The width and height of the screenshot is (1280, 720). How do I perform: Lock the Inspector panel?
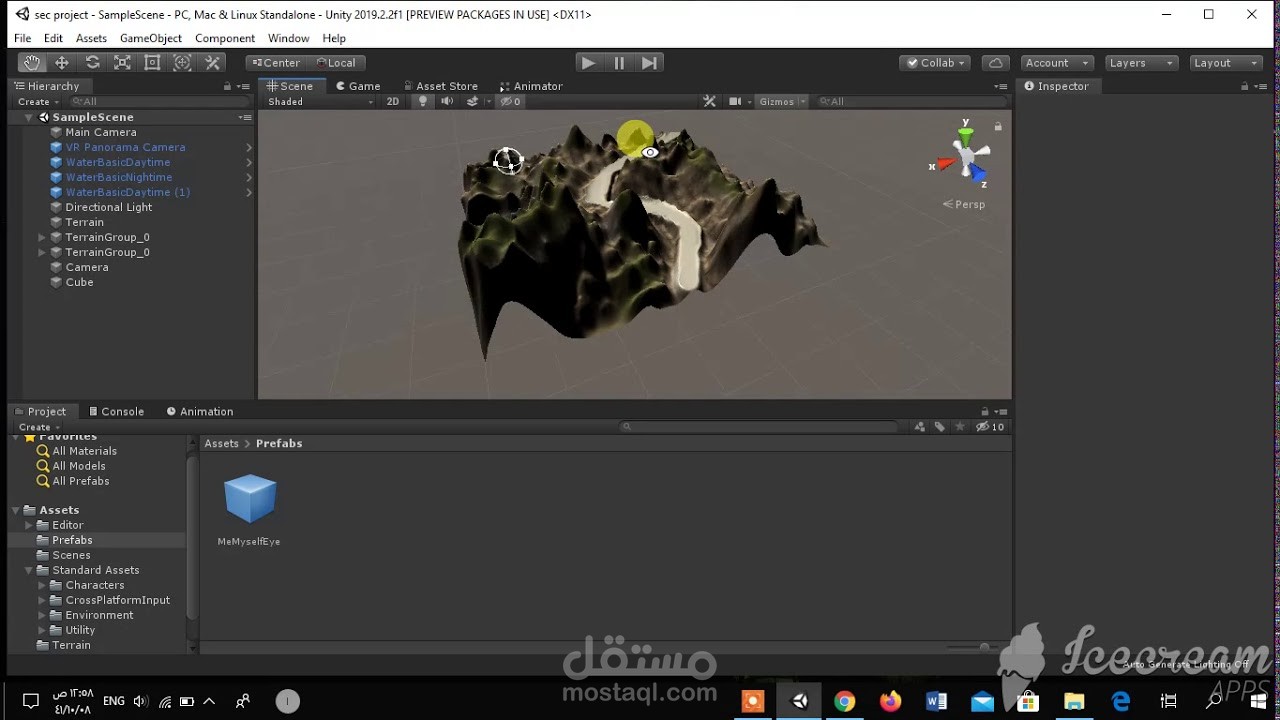1244,86
